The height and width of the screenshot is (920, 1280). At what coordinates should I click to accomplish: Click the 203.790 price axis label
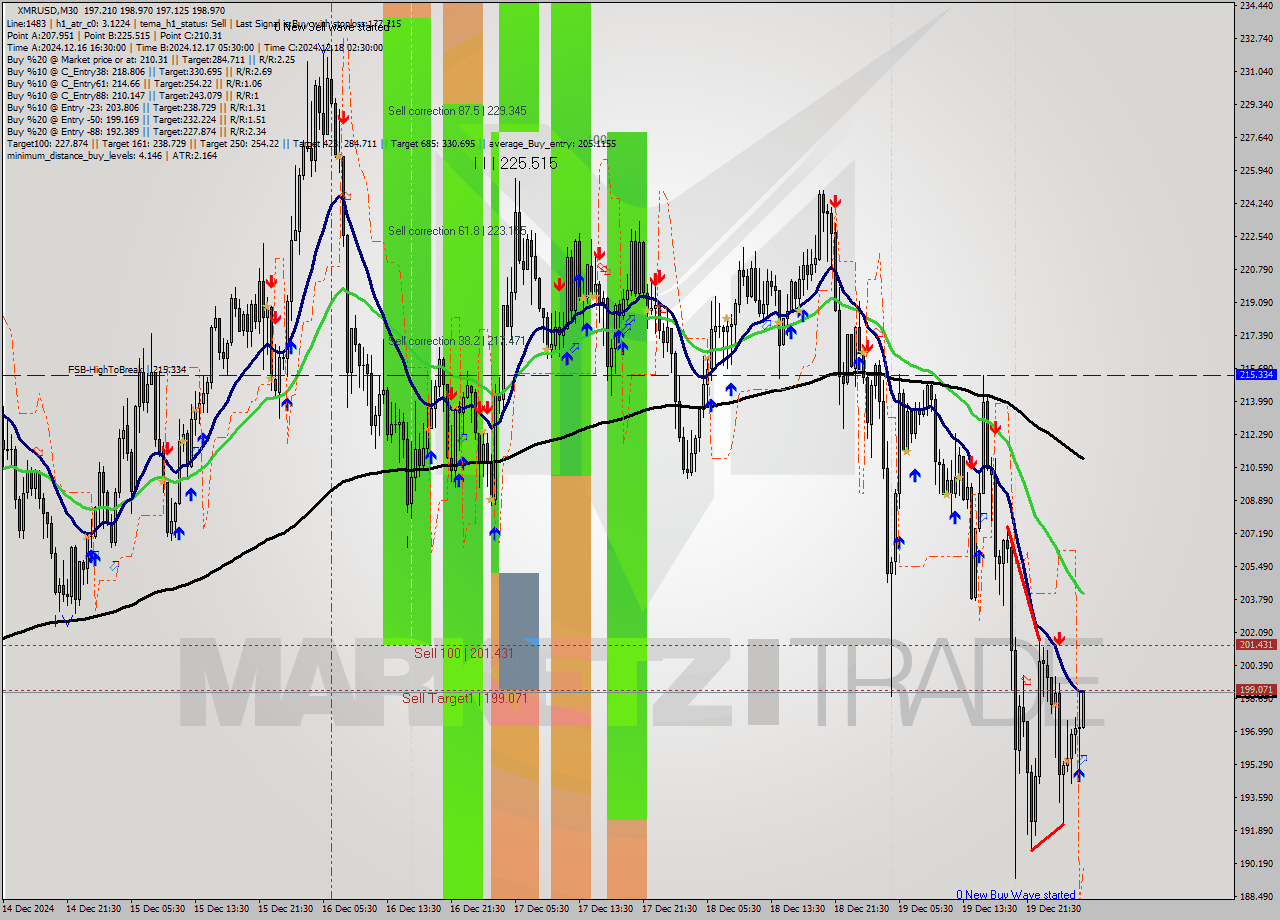coord(1256,599)
